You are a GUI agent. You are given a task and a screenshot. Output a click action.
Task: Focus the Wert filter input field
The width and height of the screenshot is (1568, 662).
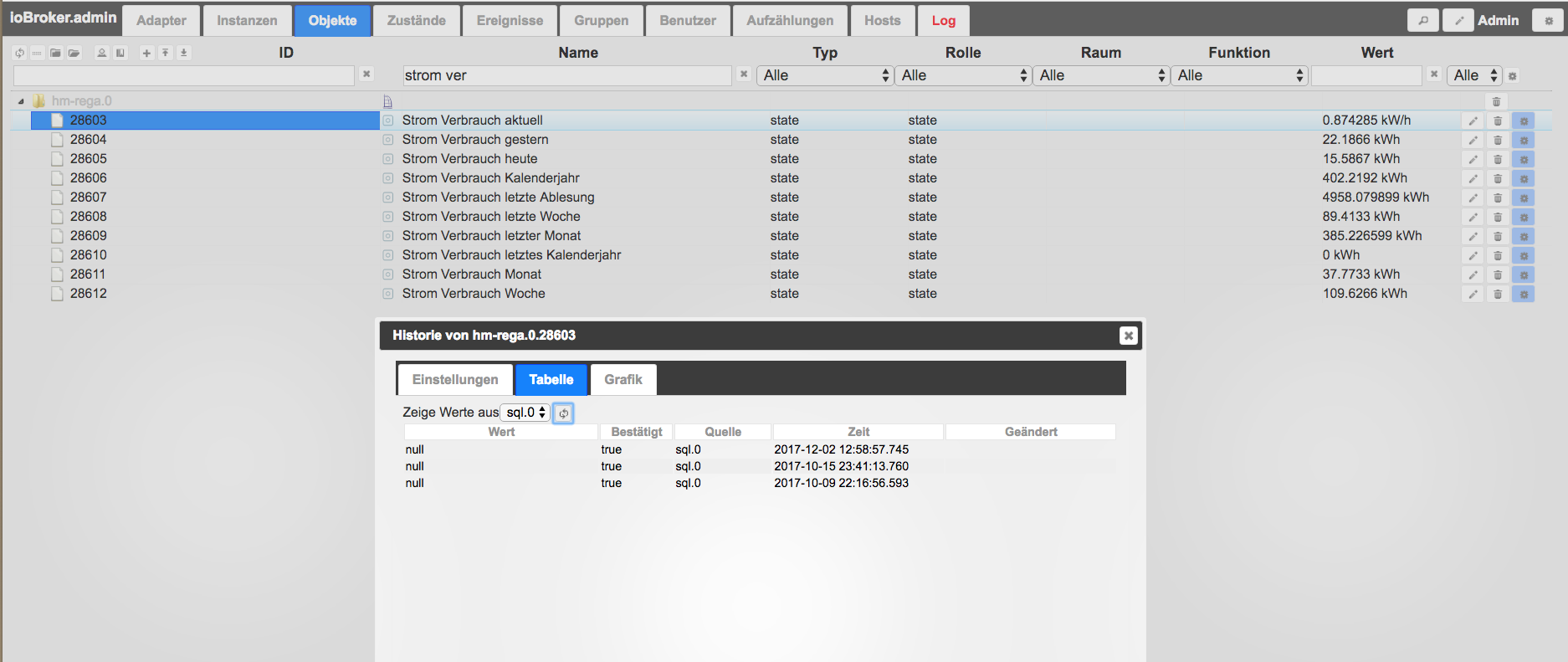[x=1366, y=75]
